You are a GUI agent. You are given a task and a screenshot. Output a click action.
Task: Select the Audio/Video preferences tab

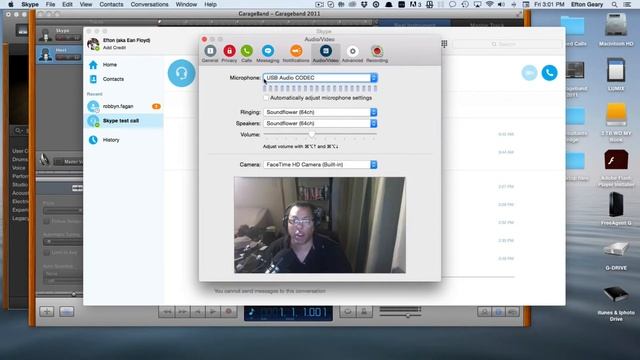(x=325, y=53)
